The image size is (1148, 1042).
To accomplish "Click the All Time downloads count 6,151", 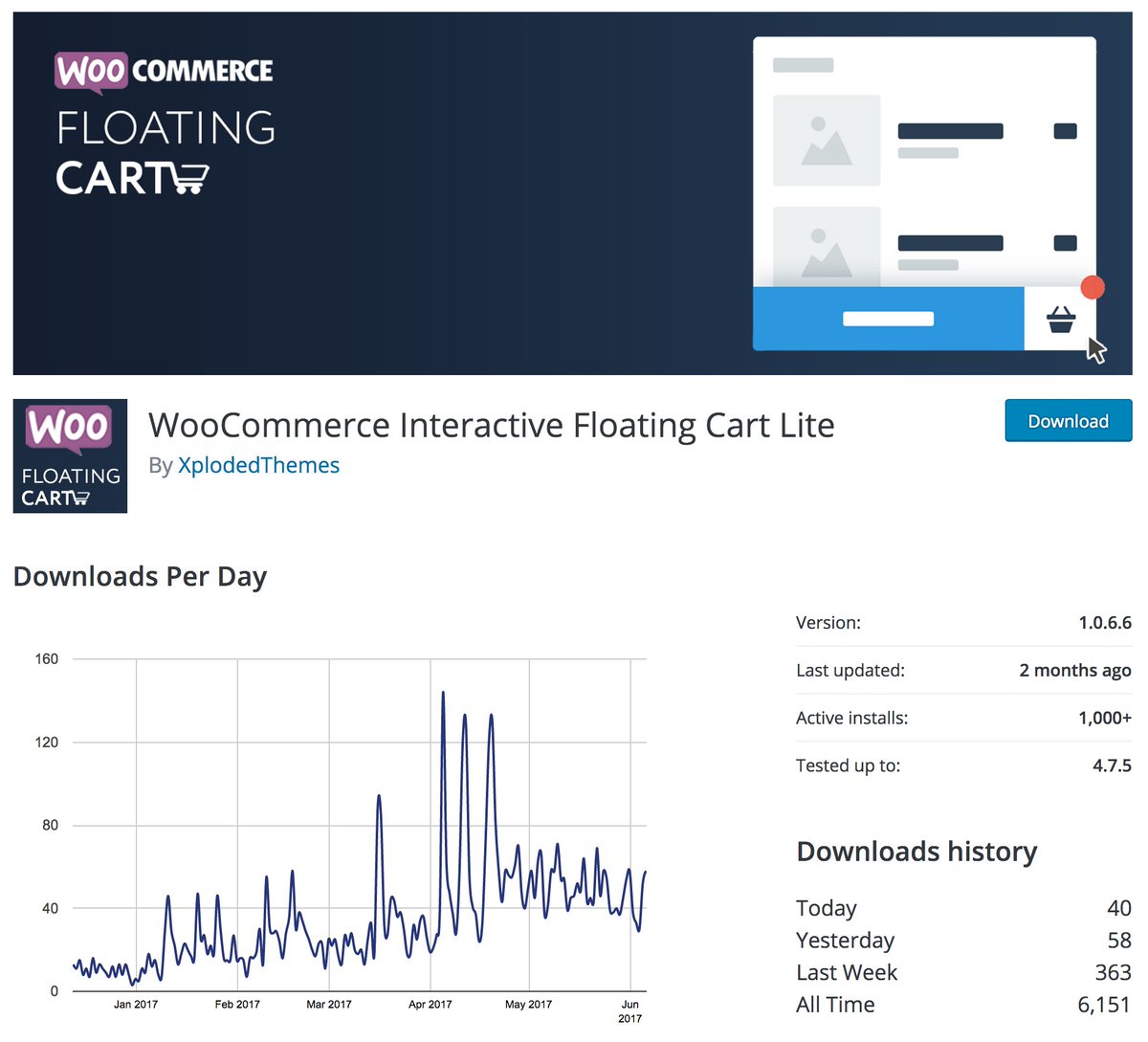I will click(1105, 1005).
